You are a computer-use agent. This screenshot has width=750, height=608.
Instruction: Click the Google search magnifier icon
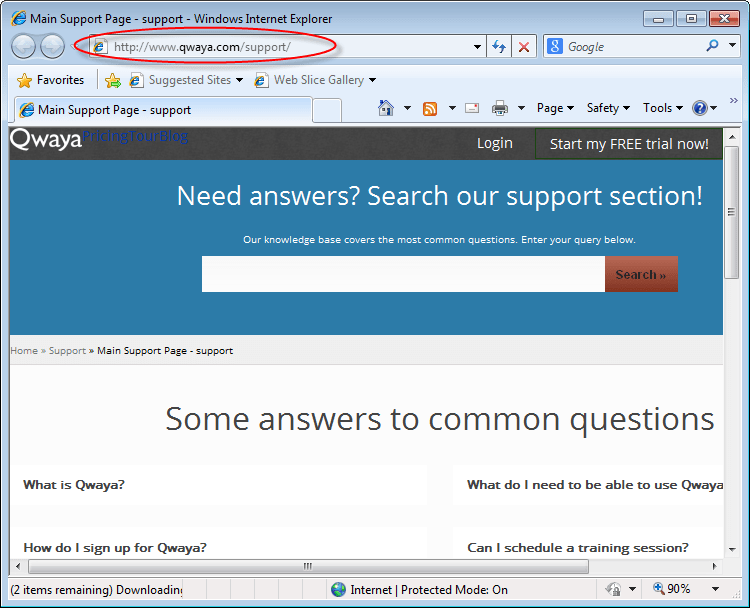(x=712, y=46)
